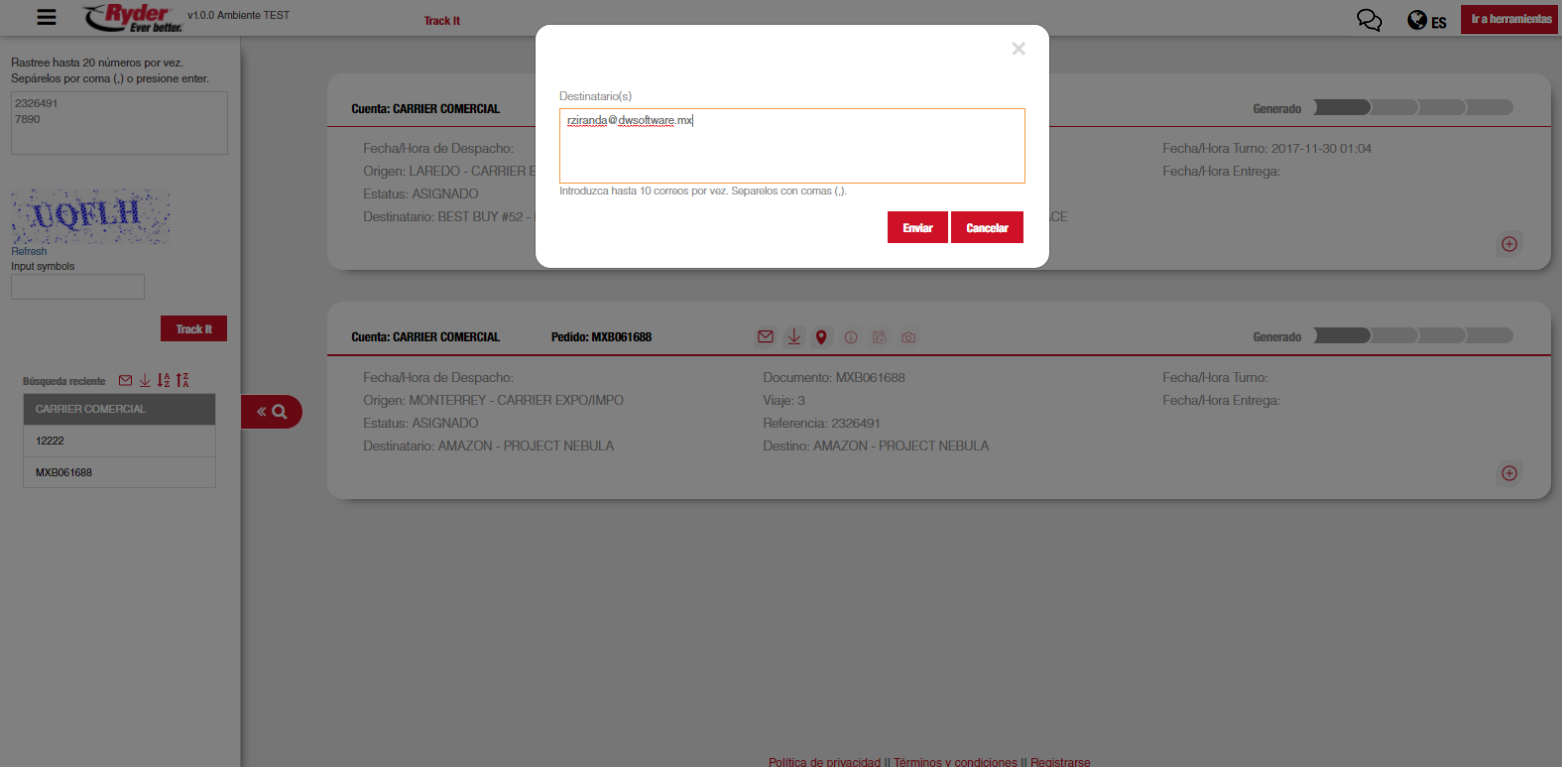Click the calendar check icon for MXB061688
This screenshot has width=1562, height=768.
[x=879, y=338]
